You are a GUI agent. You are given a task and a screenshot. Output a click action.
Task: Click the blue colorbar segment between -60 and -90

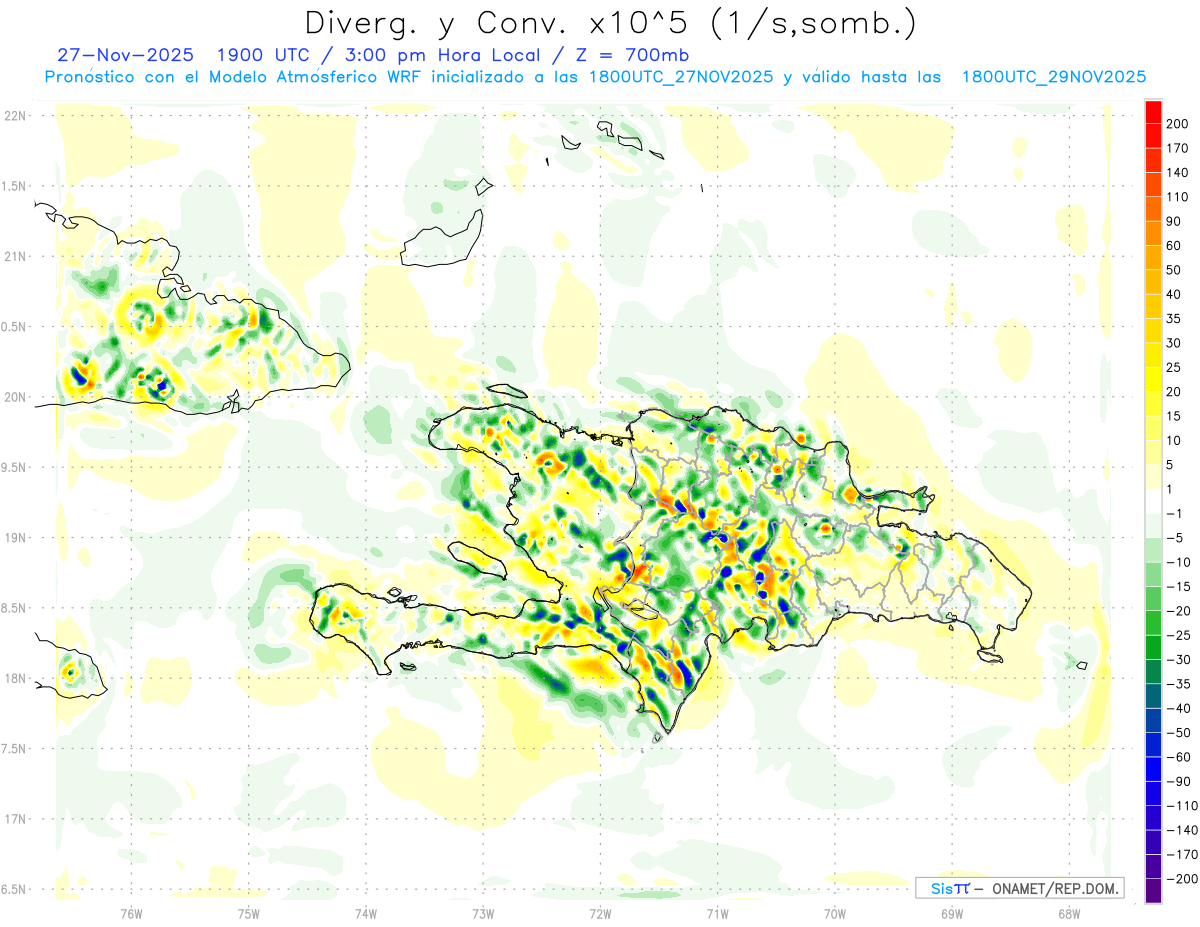tap(1153, 769)
